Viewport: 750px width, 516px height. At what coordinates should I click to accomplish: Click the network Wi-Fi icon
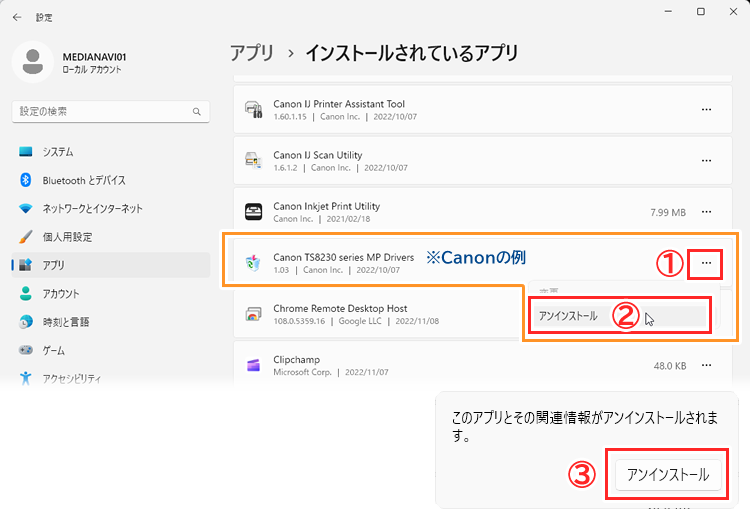pos(25,209)
